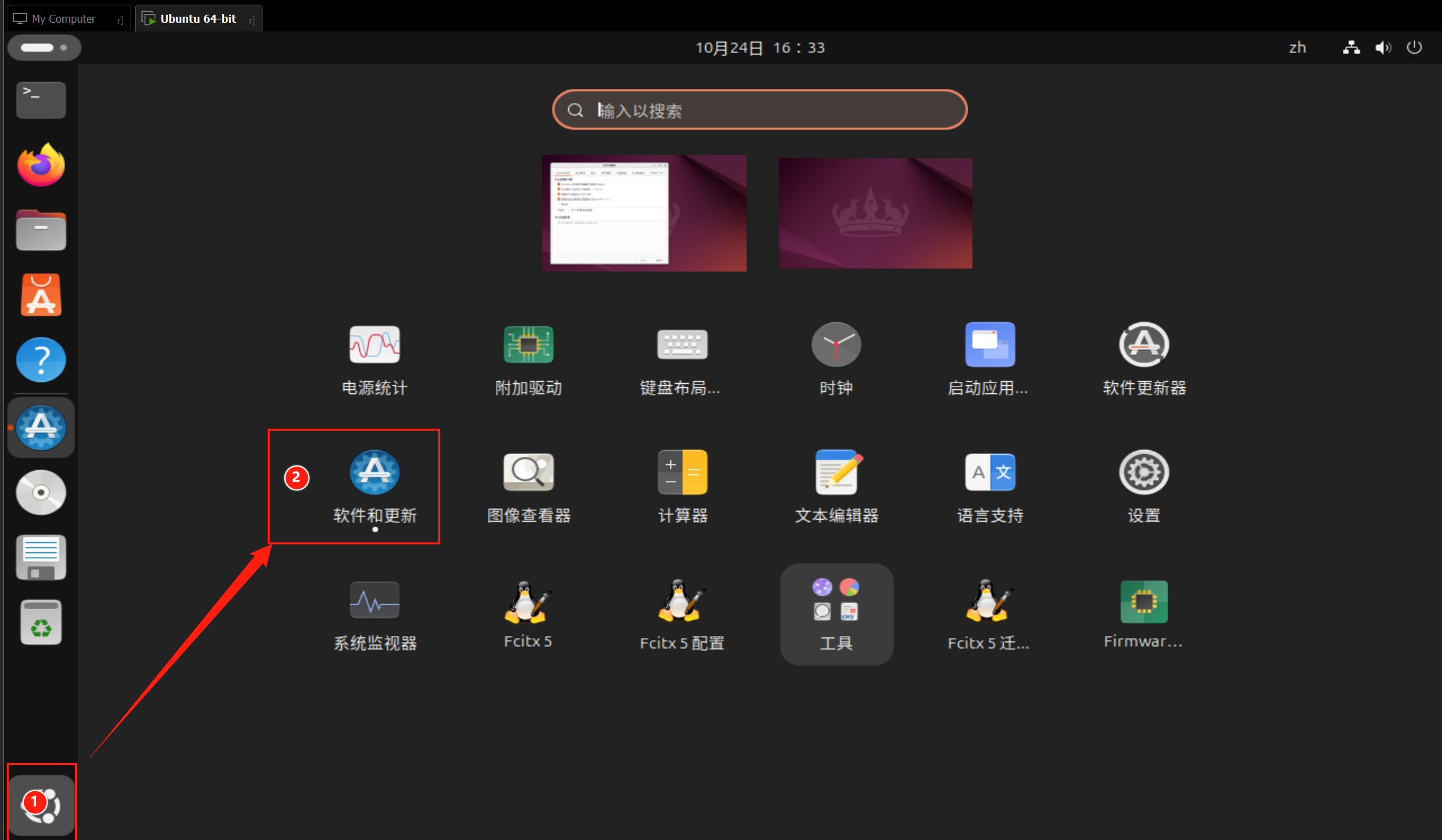Click Show Applications button in dock
Screen dimensions: 1442x840
(41, 805)
